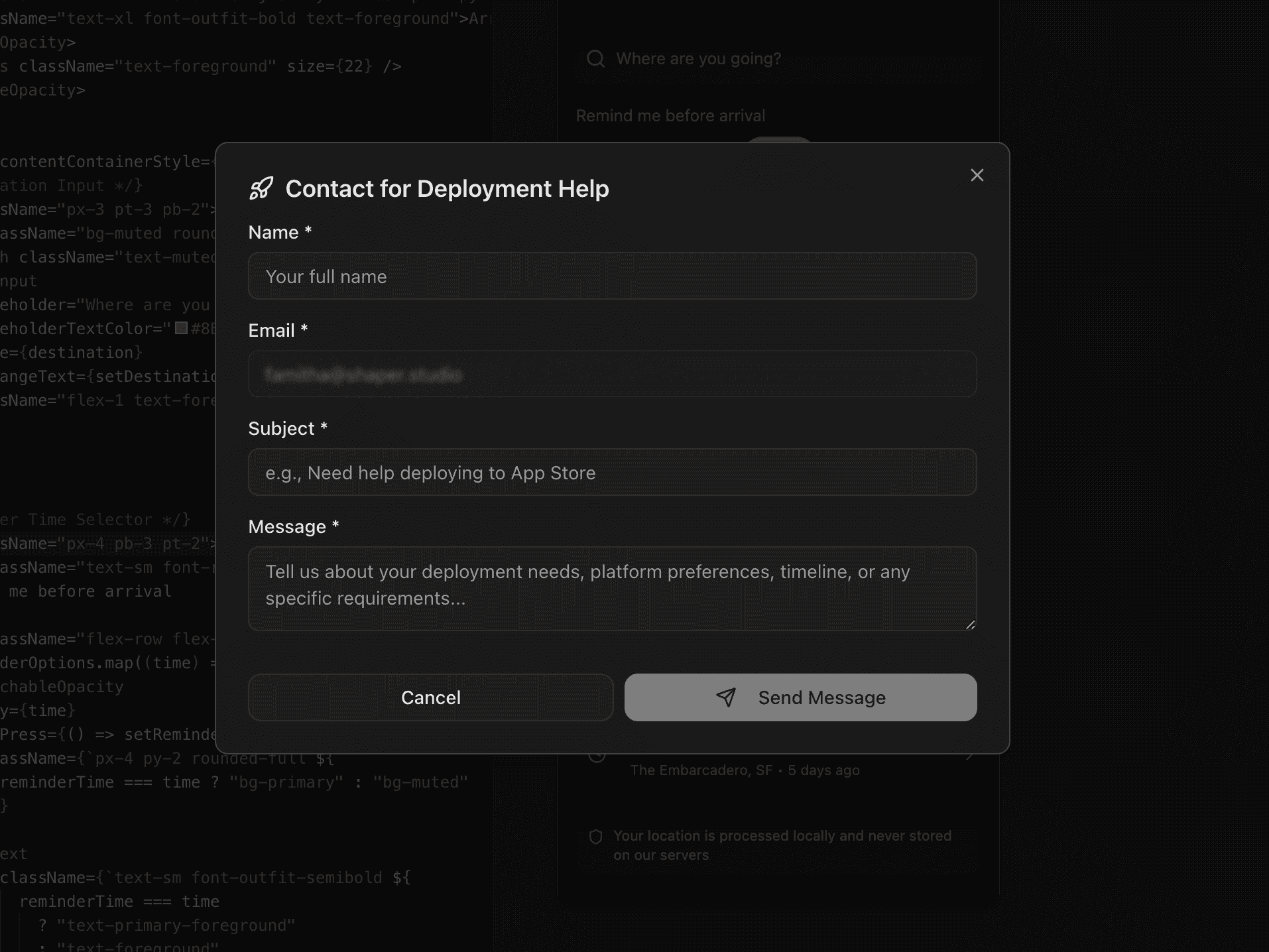Click inside the Message textarea
1269x952 pixels.
pyautogui.click(x=611, y=587)
